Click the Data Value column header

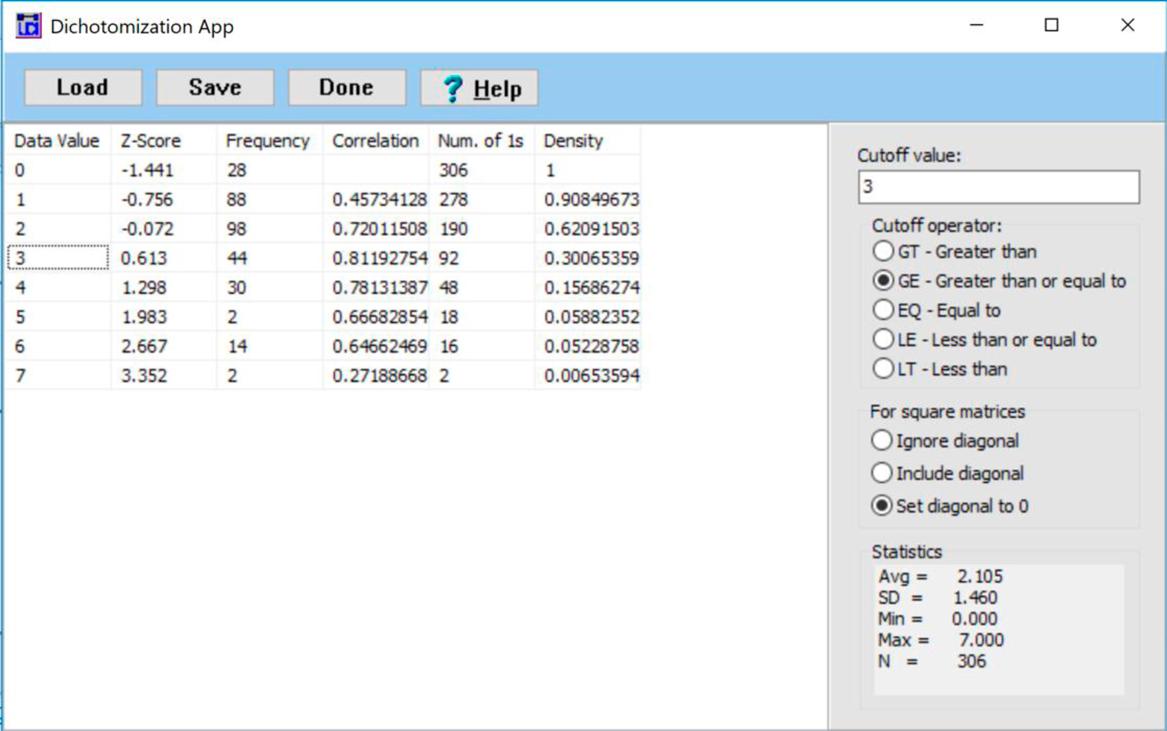coord(57,141)
